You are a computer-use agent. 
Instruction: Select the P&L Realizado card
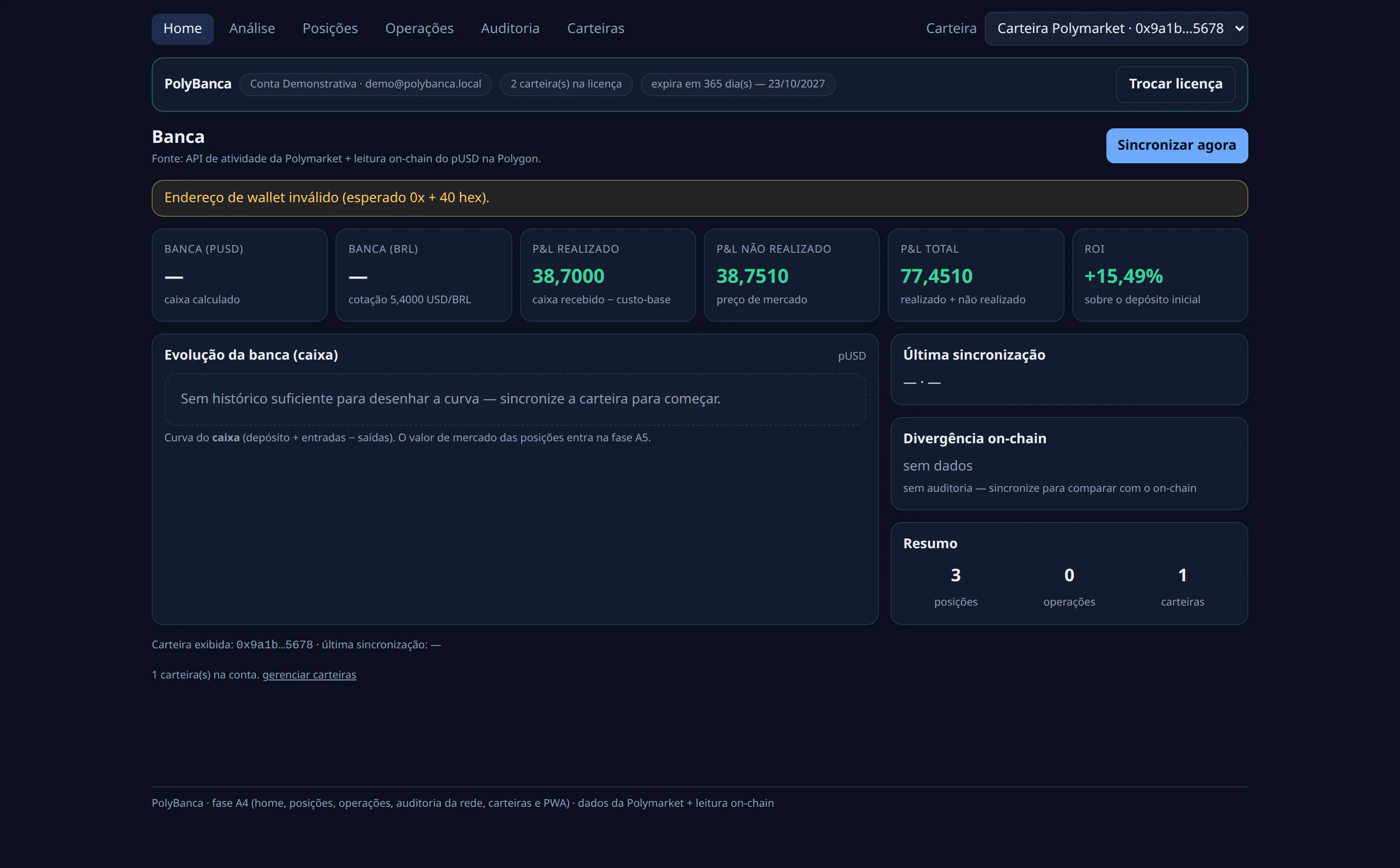(x=608, y=275)
